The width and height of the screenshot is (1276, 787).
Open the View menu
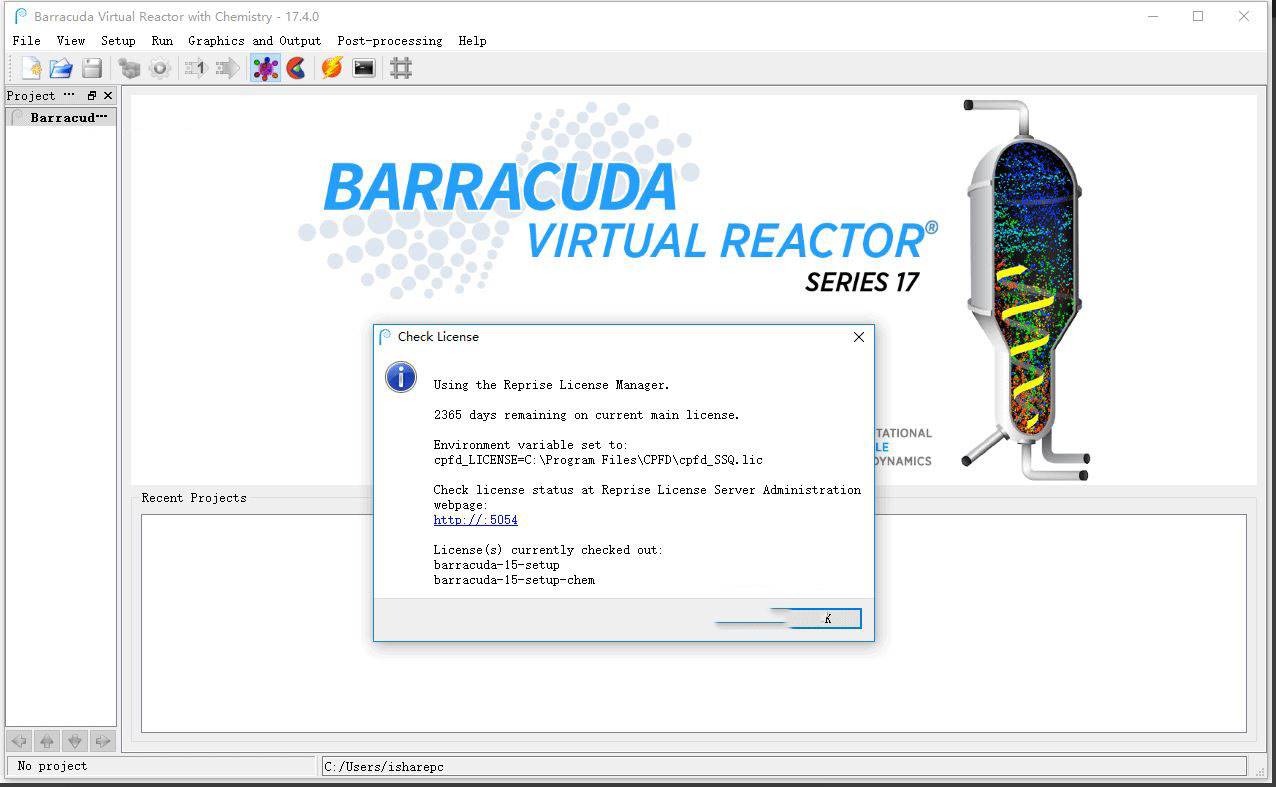click(71, 41)
